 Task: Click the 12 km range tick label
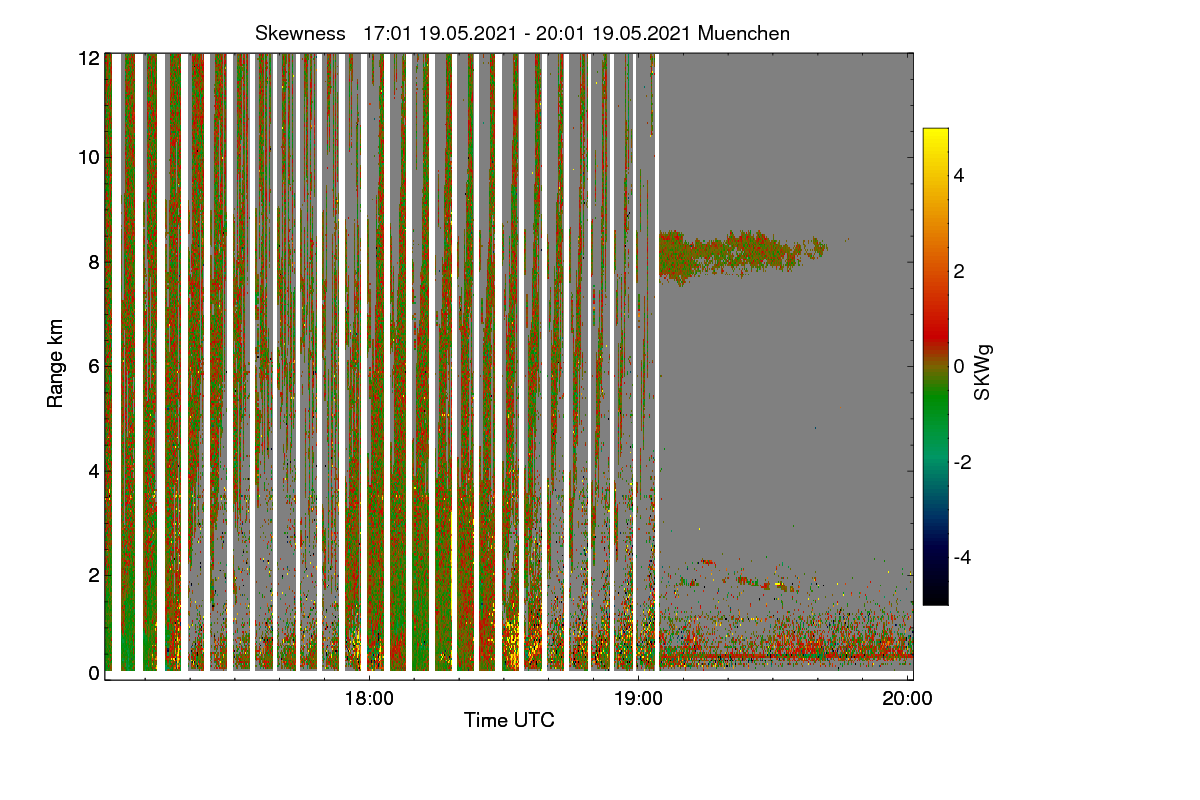tap(90, 58)
